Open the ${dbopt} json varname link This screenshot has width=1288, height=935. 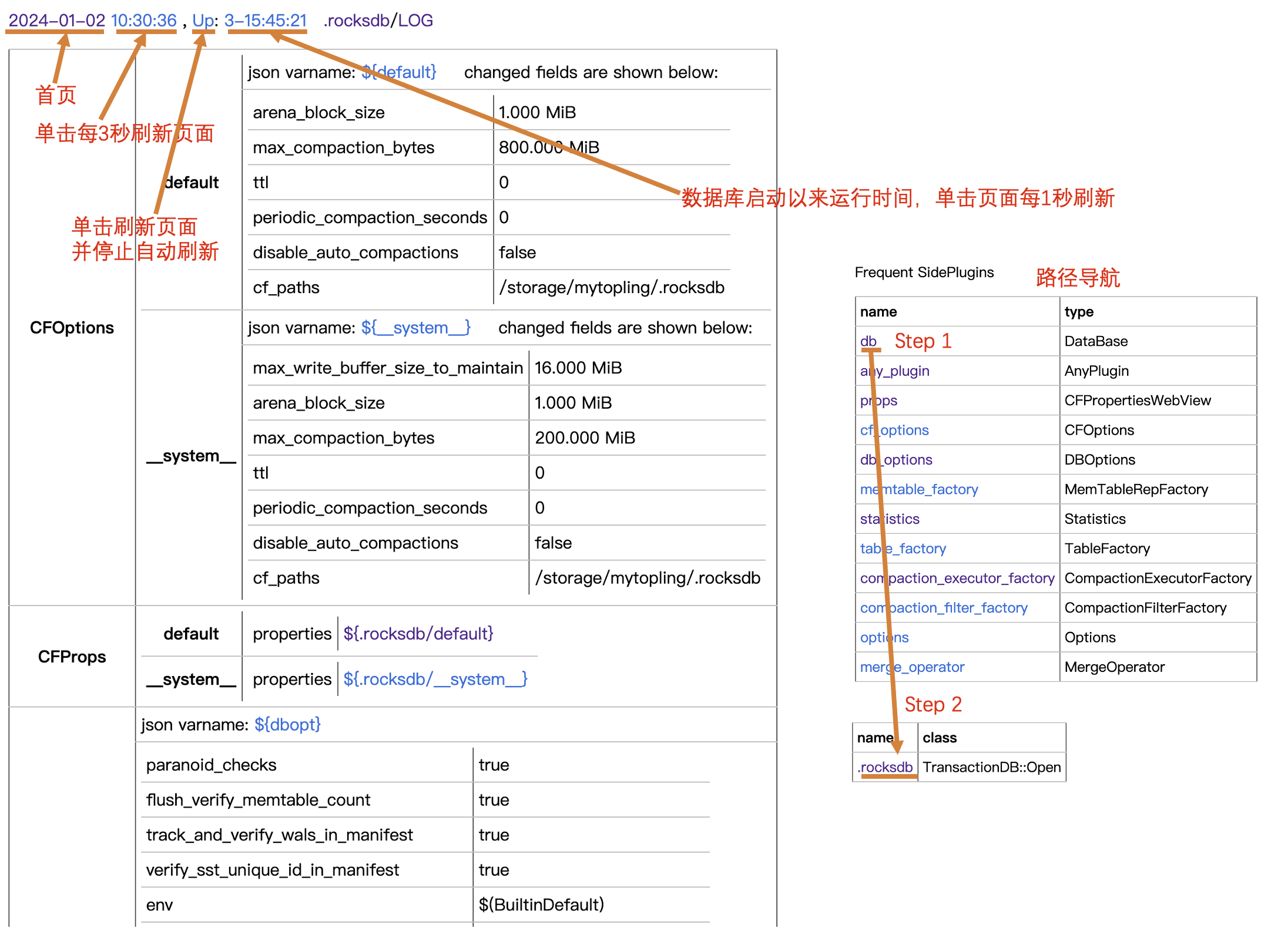(x=287, y=725)
